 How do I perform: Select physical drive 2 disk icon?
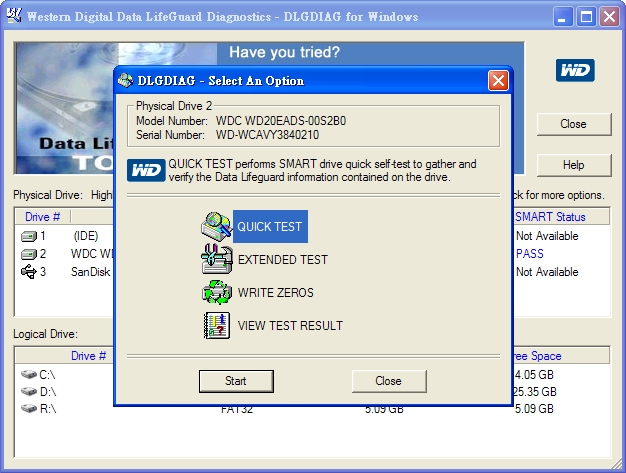point(29,254)
